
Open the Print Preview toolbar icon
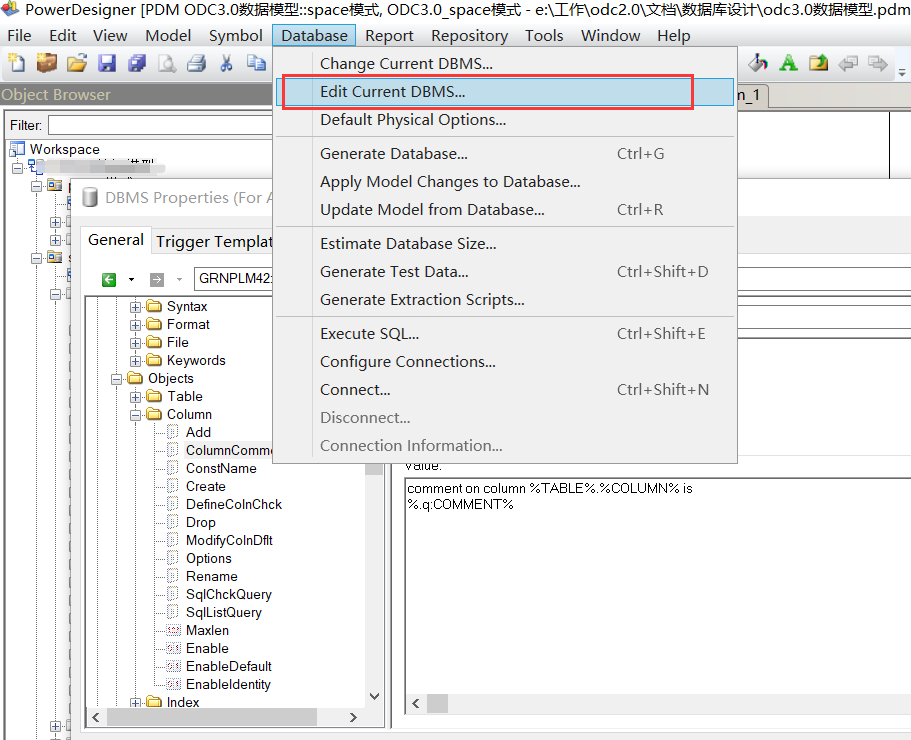(167, 62)
